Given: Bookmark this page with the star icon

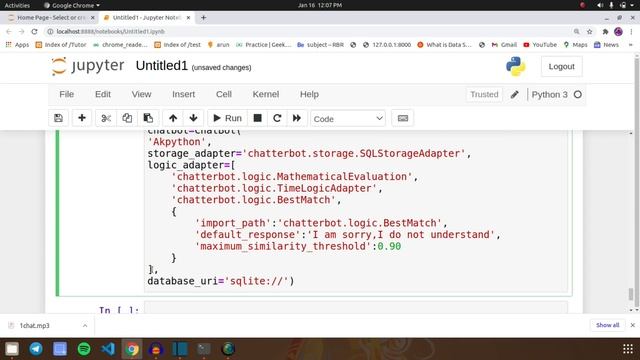Looking at the screenshot, I should pos(589,31).
